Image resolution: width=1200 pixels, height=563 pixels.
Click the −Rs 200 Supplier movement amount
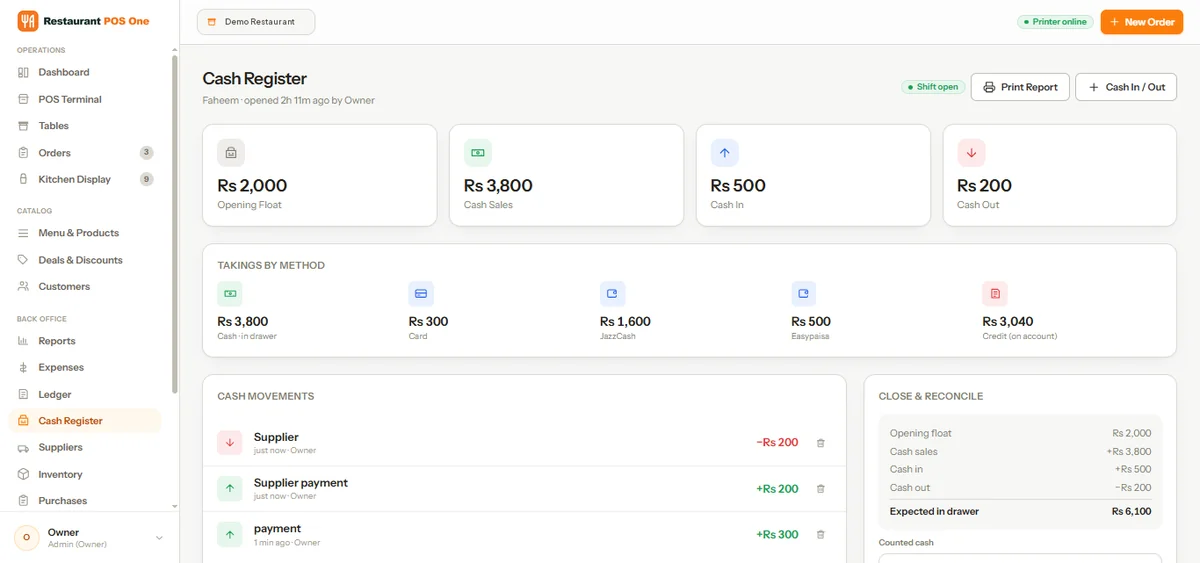[x=777, y=443]
